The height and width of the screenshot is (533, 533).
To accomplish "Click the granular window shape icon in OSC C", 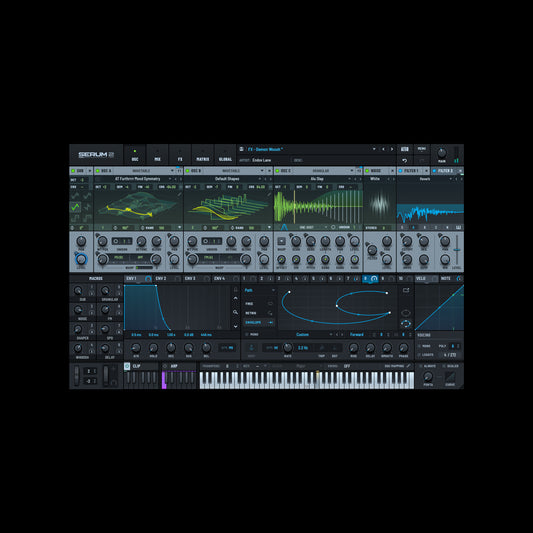I will [x=284, y=227].
